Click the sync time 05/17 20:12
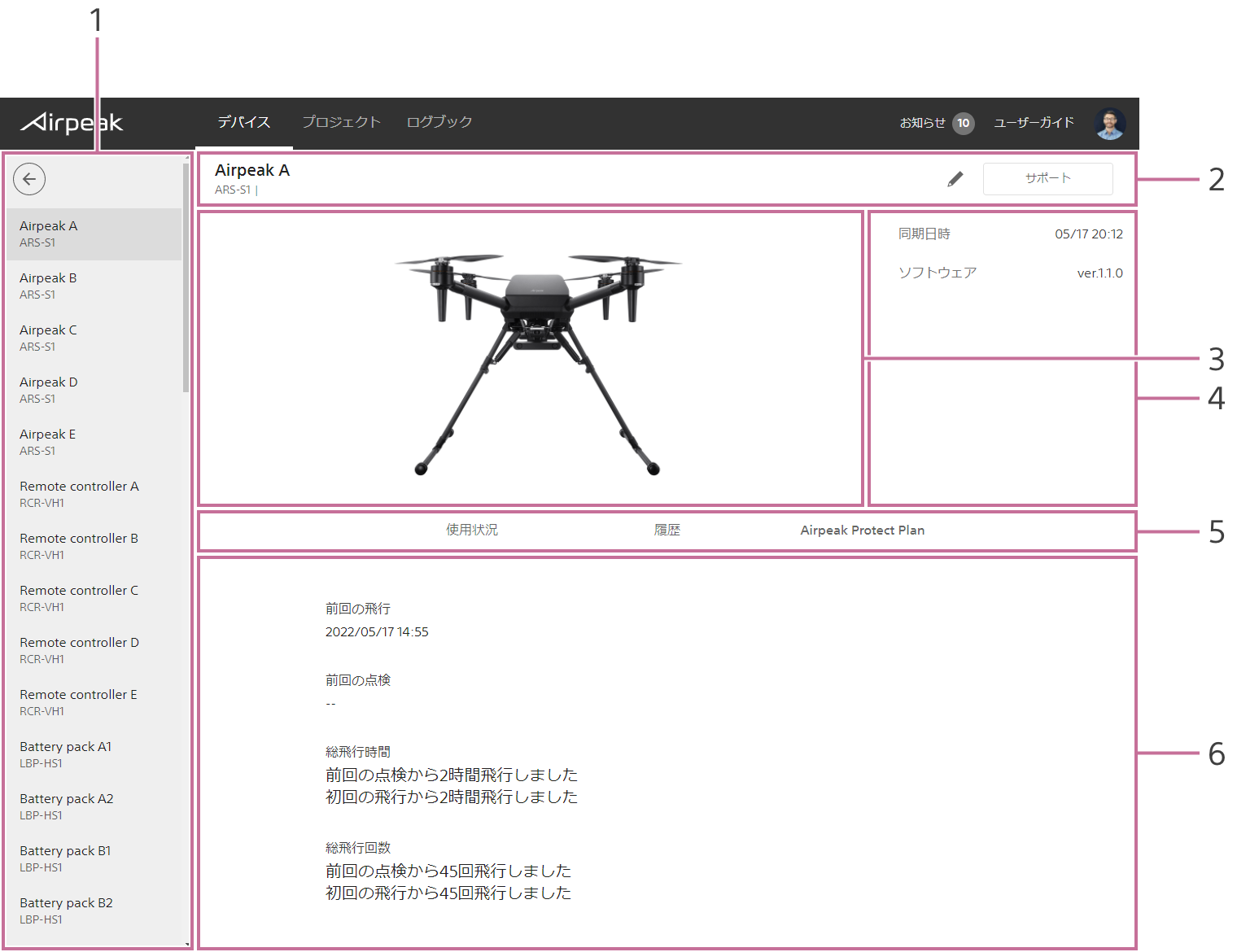 tap(1089, 234)
